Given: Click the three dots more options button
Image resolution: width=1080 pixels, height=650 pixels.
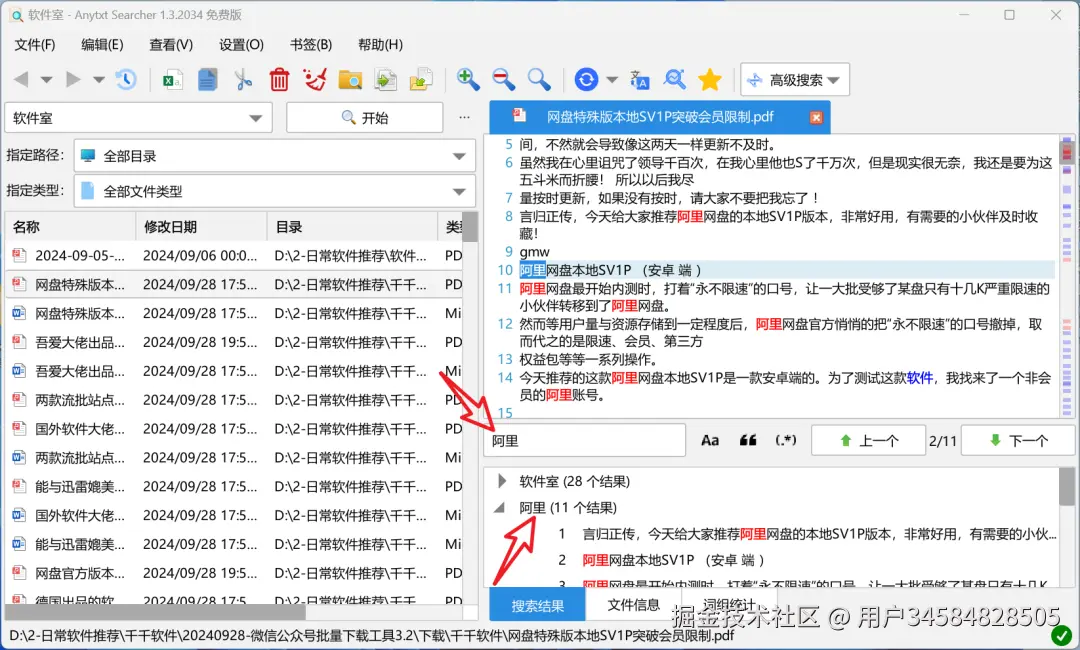Looking at the screenshot, I should click(465, 118).
